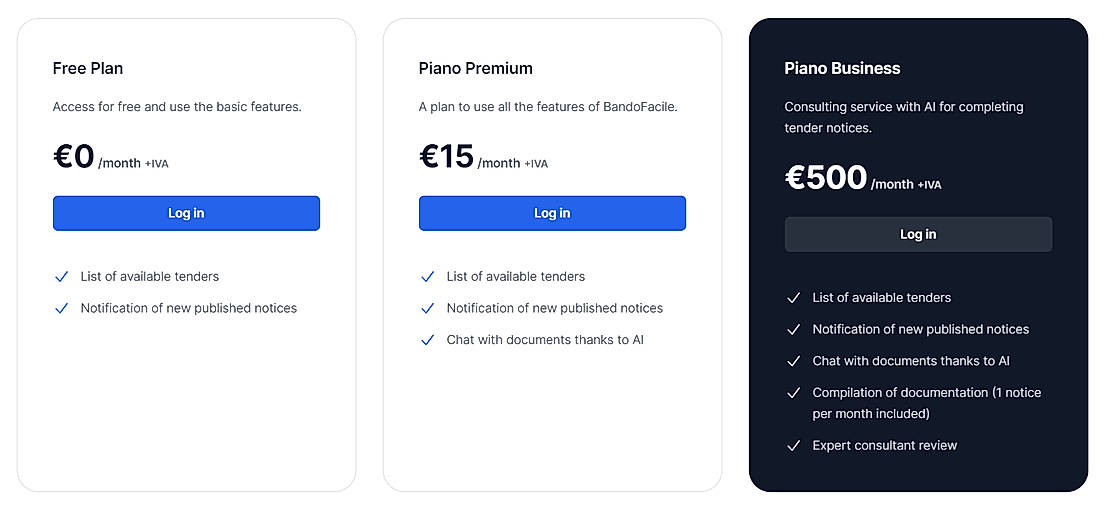Viewport: 1108px width, 513px height.
Task: Click Premium's checkmark for Notification of new published notices
Action: (428, 308)
